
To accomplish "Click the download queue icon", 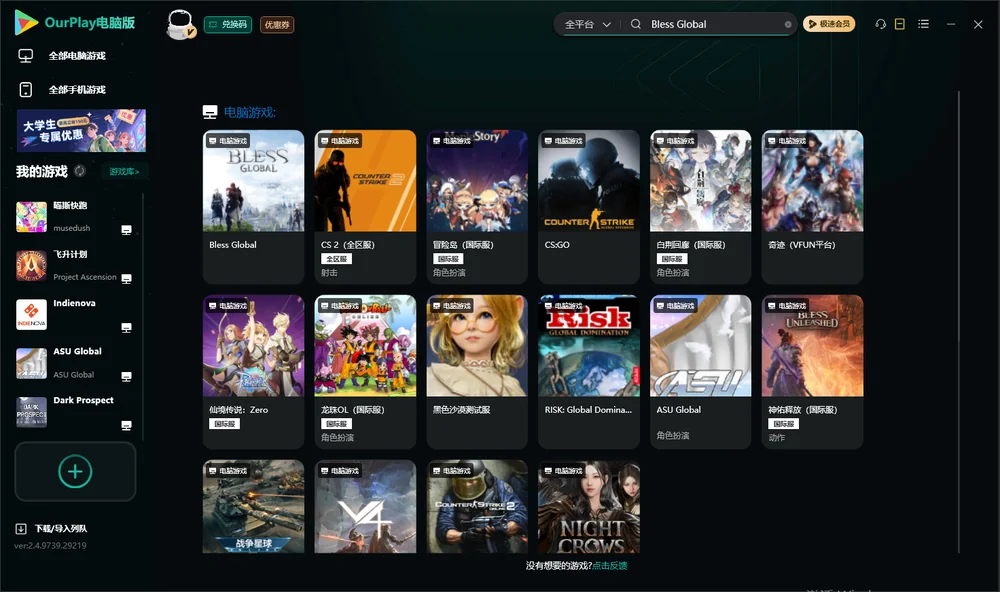I will (x=21, y=529).
